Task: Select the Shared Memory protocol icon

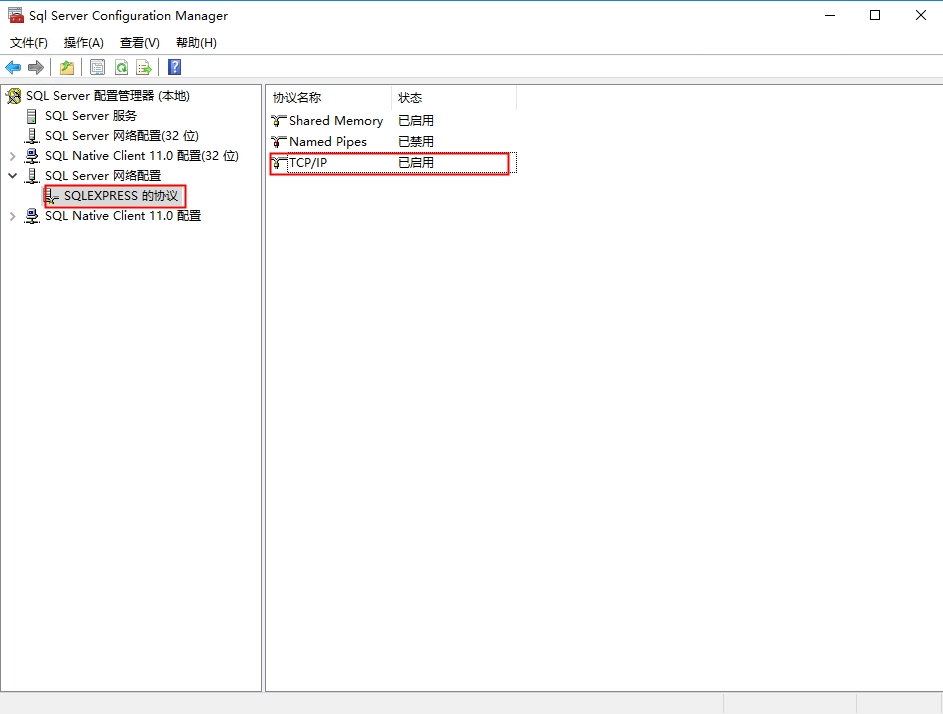Action: point(279,121)
